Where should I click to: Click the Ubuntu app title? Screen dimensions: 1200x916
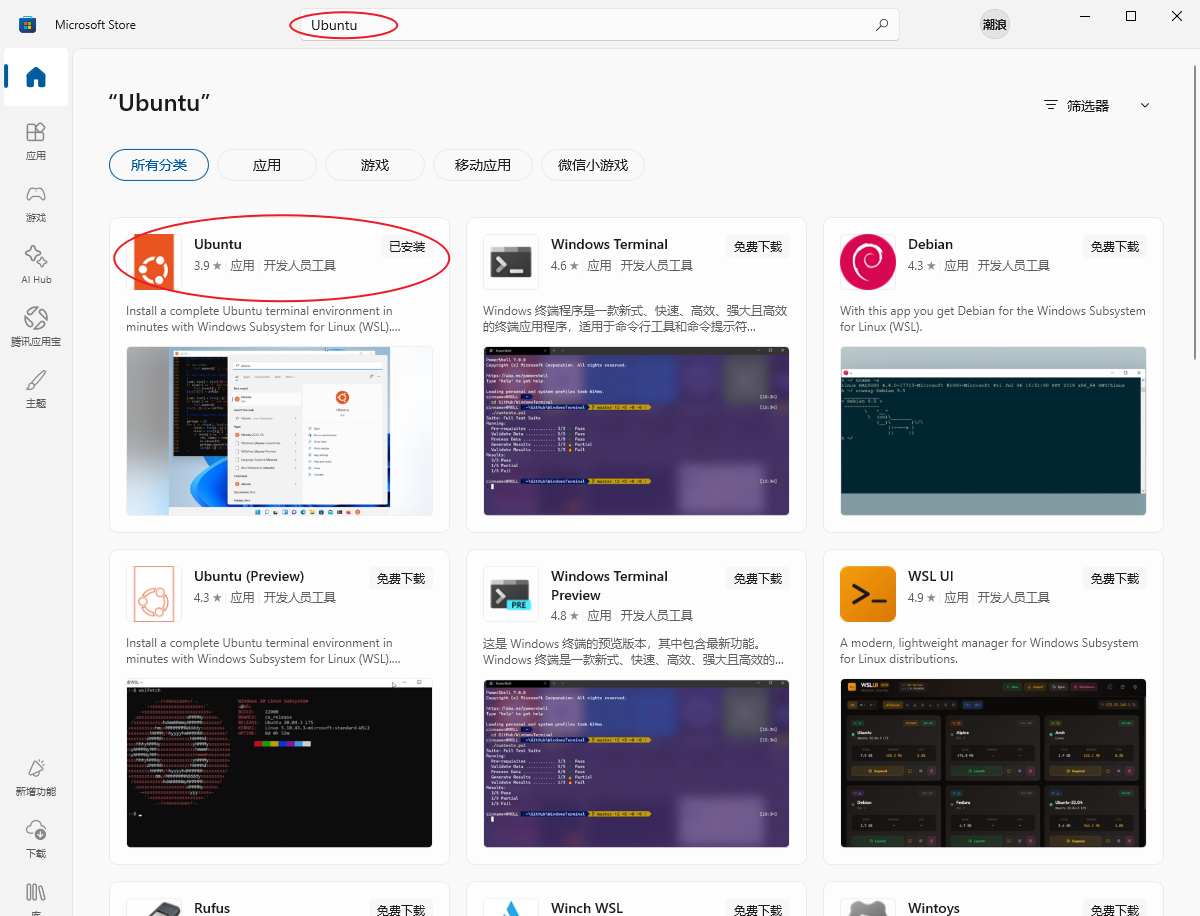(x=218, y=244)
